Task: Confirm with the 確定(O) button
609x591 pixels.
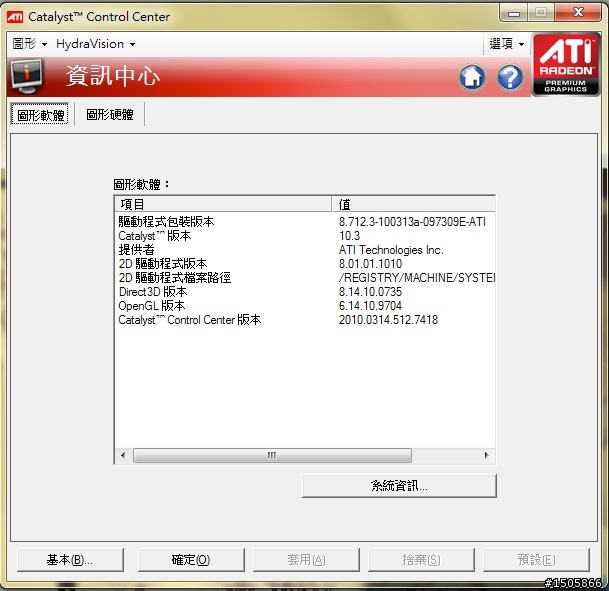Action: (191, 560)
